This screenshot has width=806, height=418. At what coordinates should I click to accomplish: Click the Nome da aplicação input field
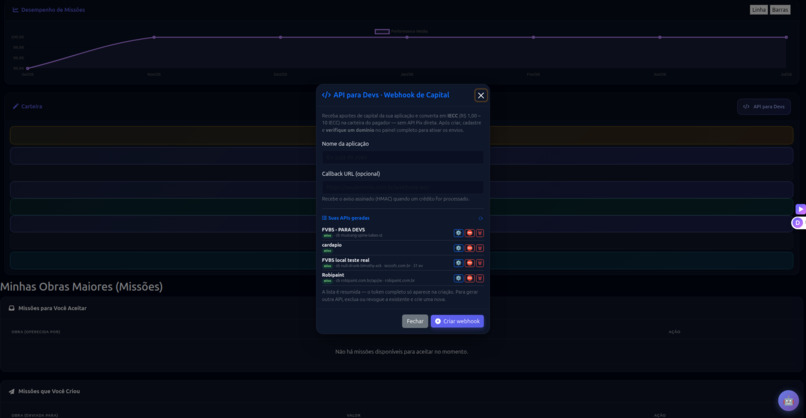click(x=402, y=157)
